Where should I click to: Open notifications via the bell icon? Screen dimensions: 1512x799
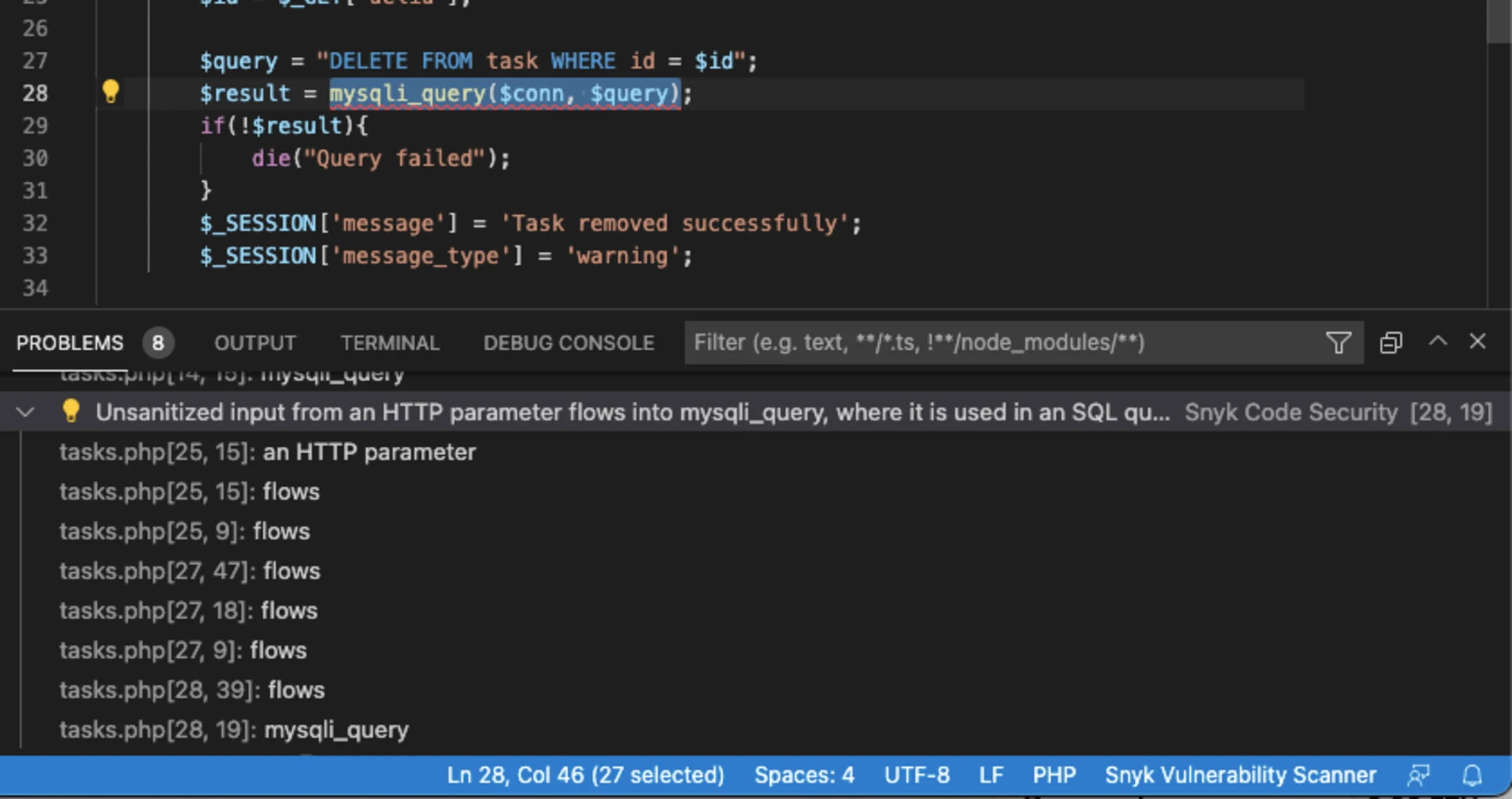(1471, 775)
